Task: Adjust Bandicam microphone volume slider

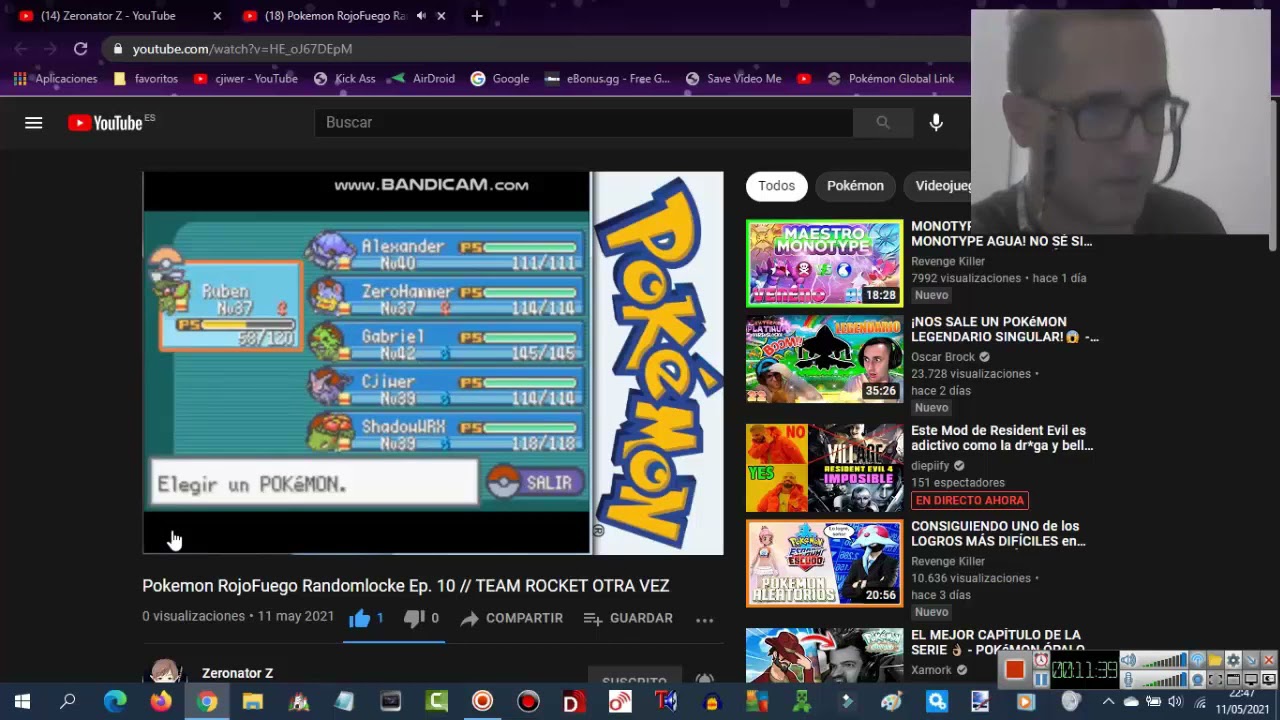Action: tap(1165, 680)
